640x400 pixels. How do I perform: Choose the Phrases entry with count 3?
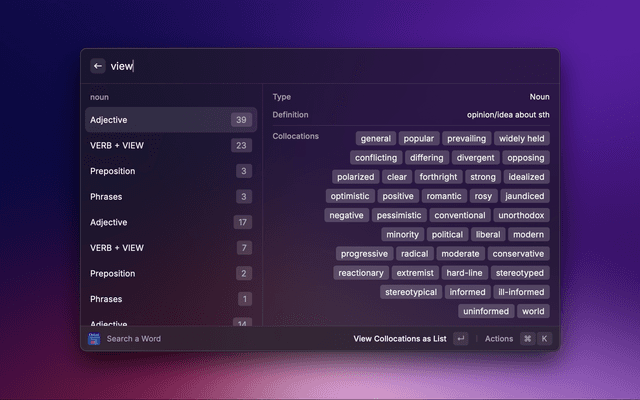tap(170, 197)
